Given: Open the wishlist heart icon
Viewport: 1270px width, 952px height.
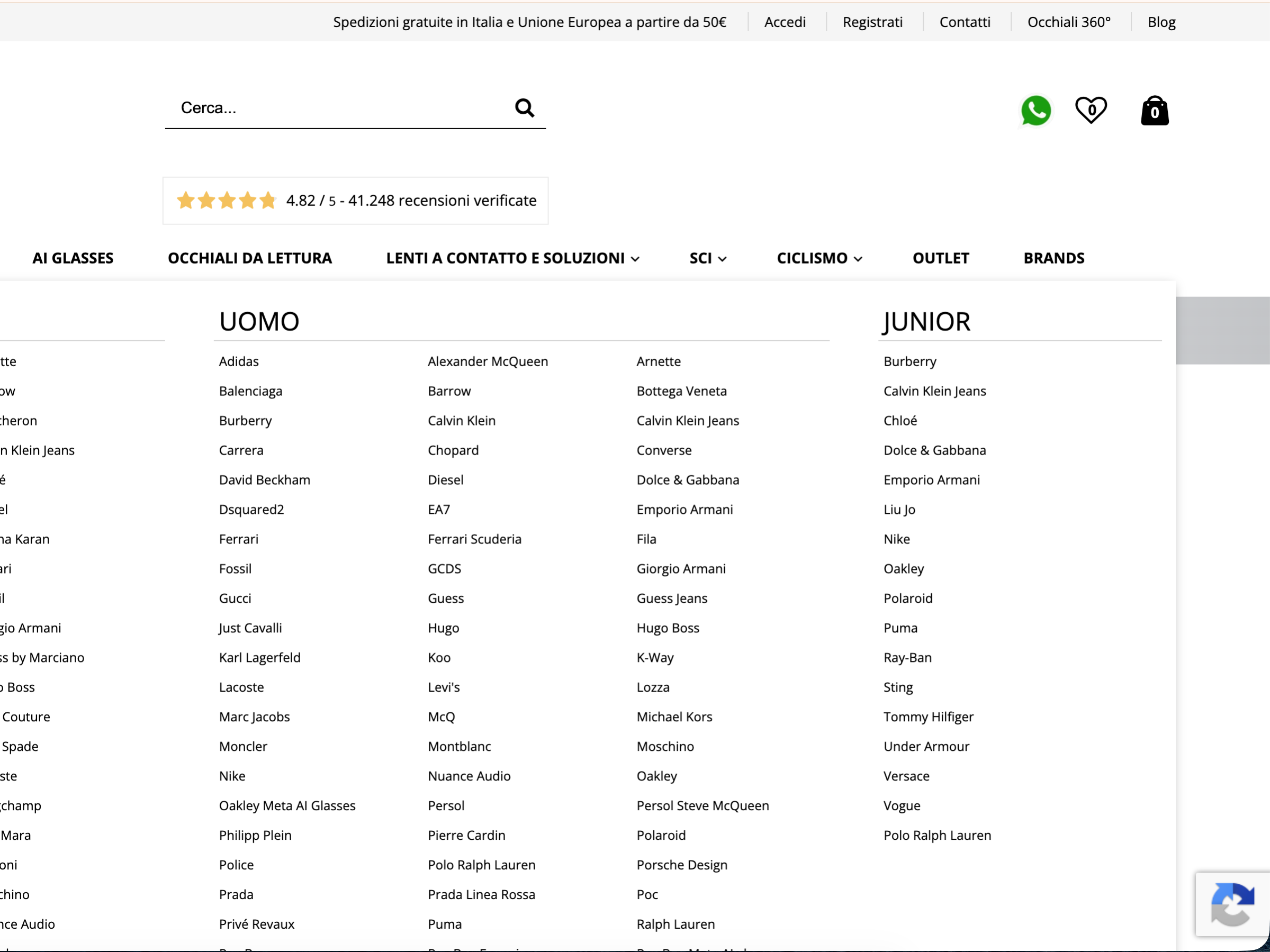Looking at the screenshot, I should 1091,110.
